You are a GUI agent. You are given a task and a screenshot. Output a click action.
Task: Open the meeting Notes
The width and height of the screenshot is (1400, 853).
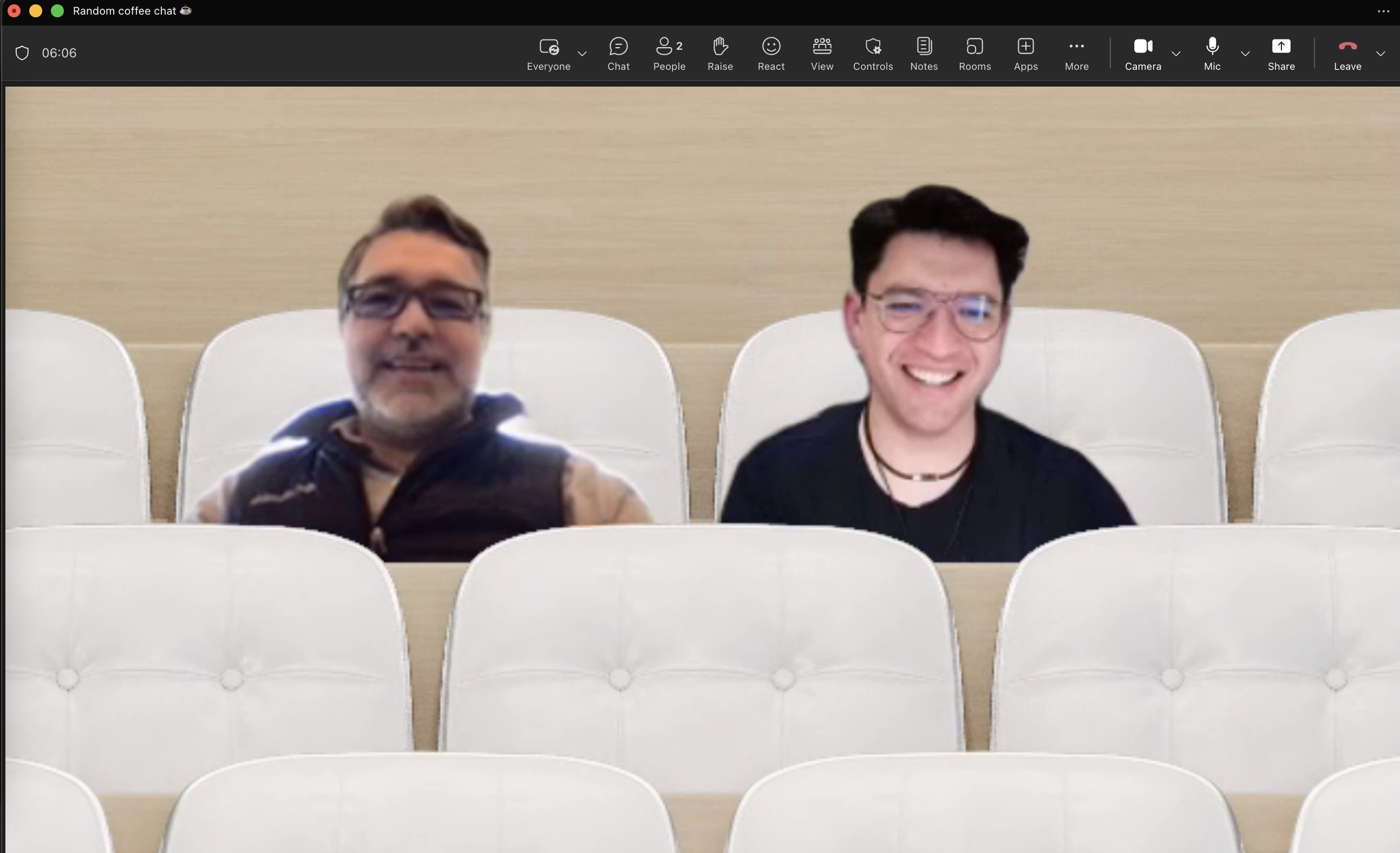(x=924, y=54)
